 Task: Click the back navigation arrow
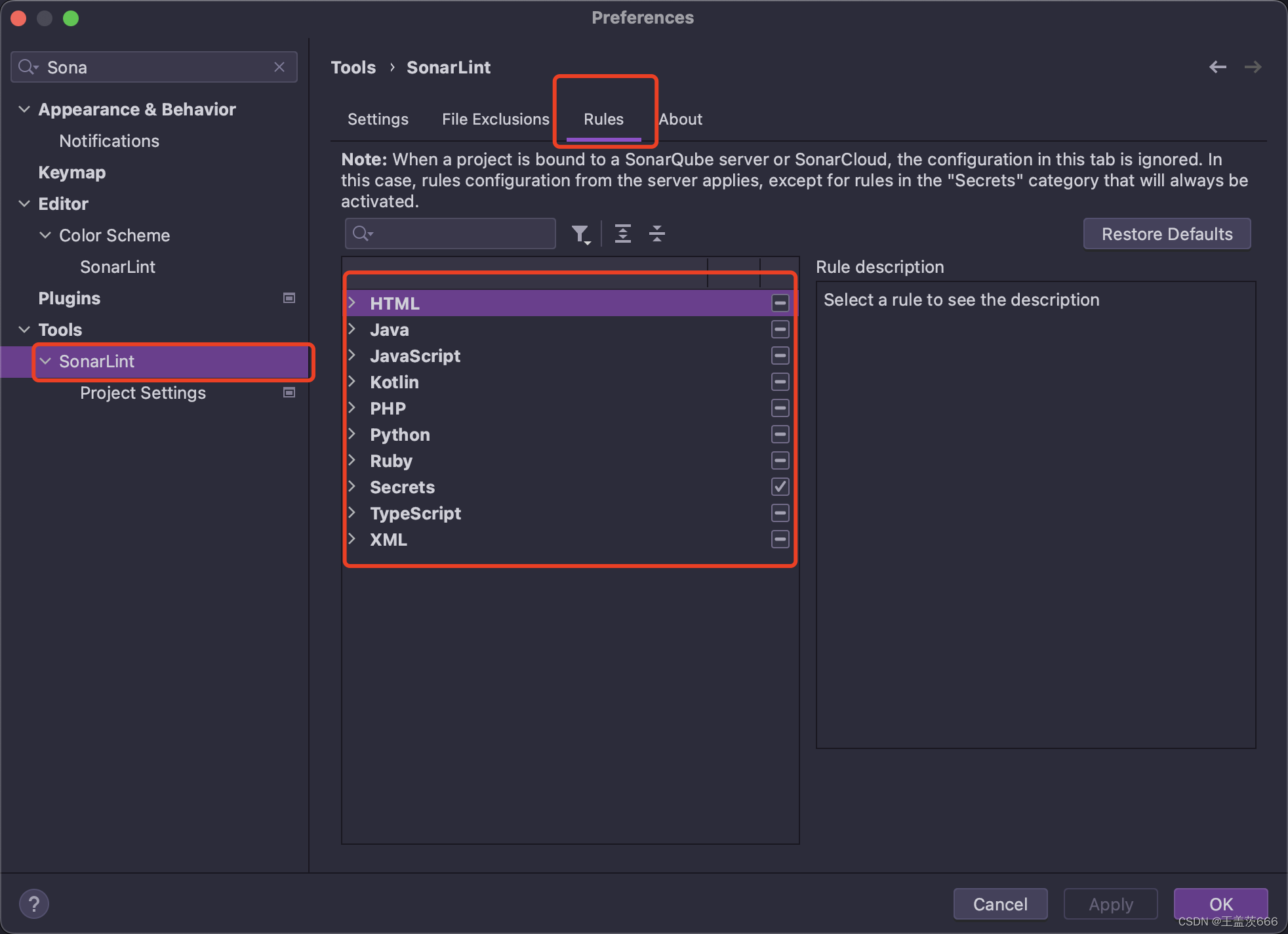(x=1218, y=67)
